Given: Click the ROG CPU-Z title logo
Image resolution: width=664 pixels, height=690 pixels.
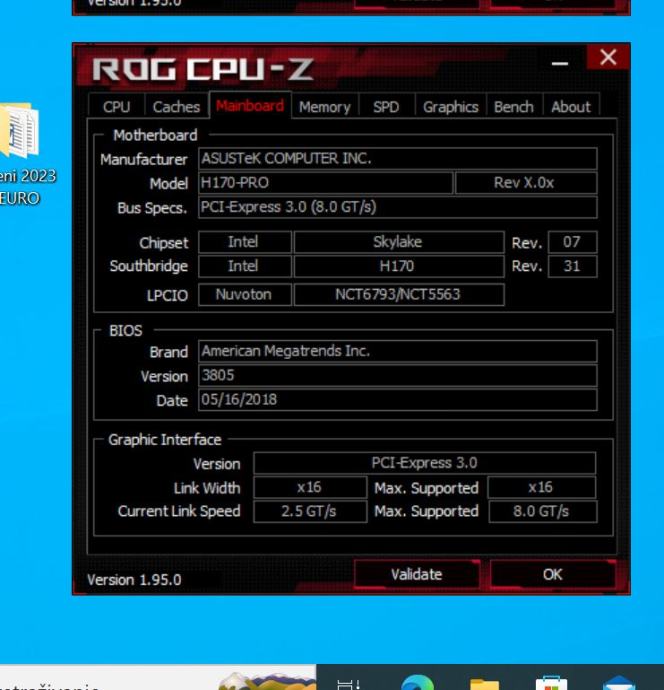Looking at the screenshot, I should 203,70.
